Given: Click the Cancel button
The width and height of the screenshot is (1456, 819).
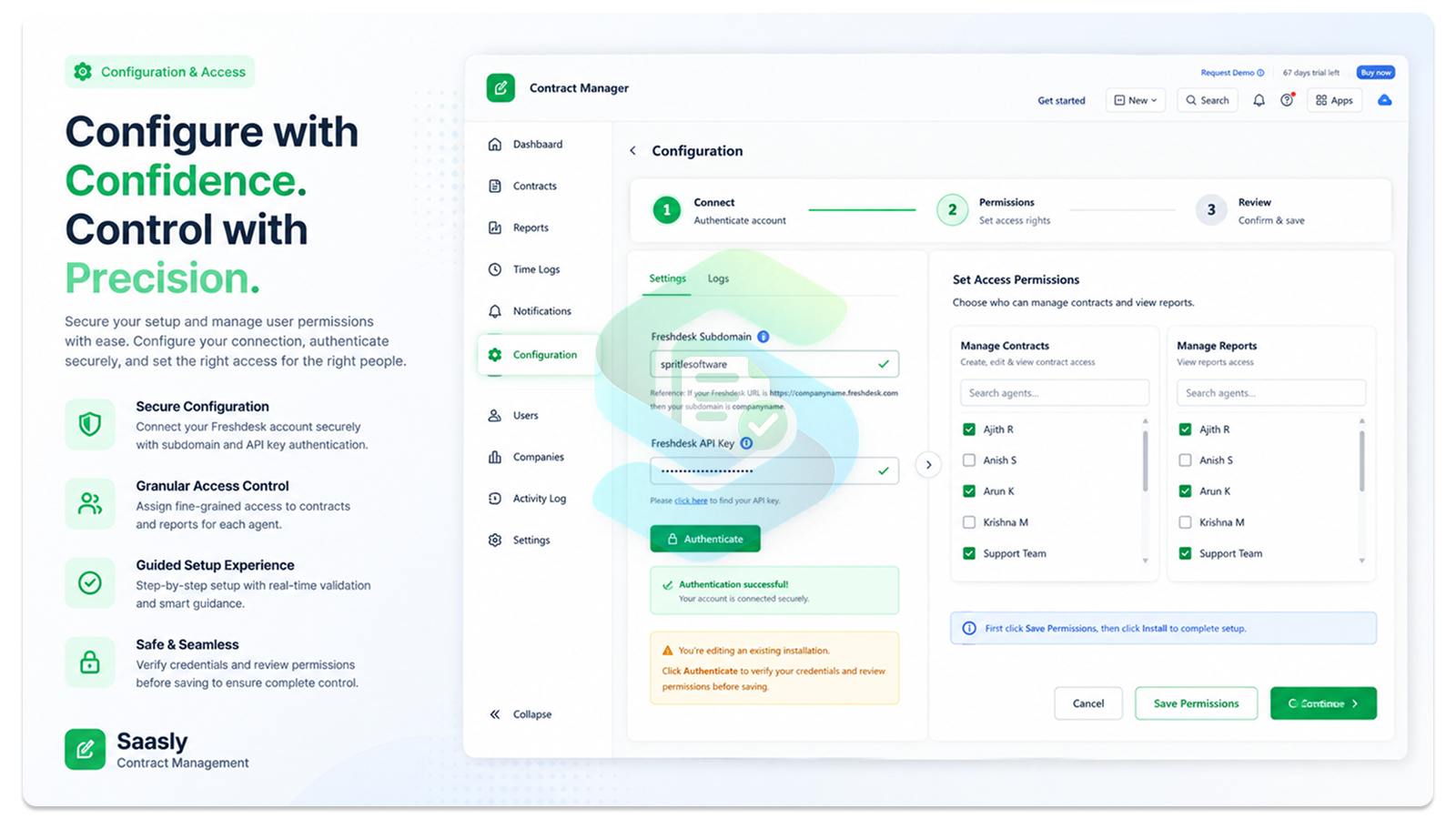Looking at the screenshot, I should pos(1088,703).
